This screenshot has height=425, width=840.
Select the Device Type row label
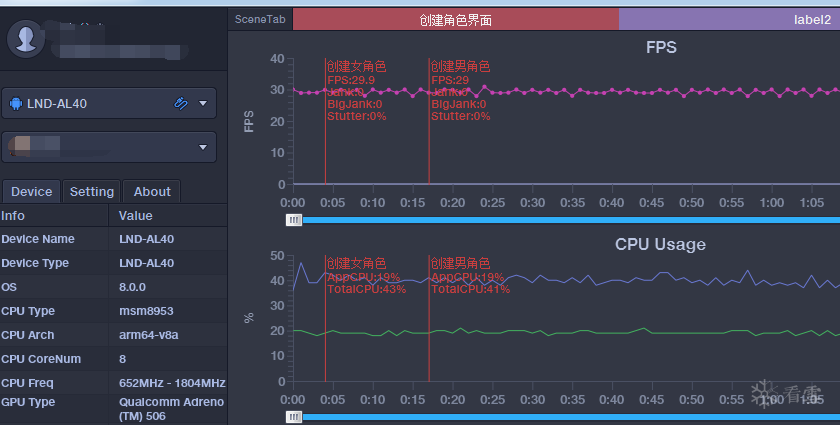tap(35, 263)
